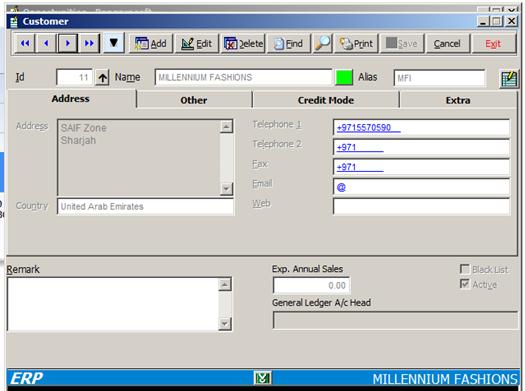The height and width of the screenshot is (391, 525).
Task: Go to the first record with double-left arrow
Action: 25,43
